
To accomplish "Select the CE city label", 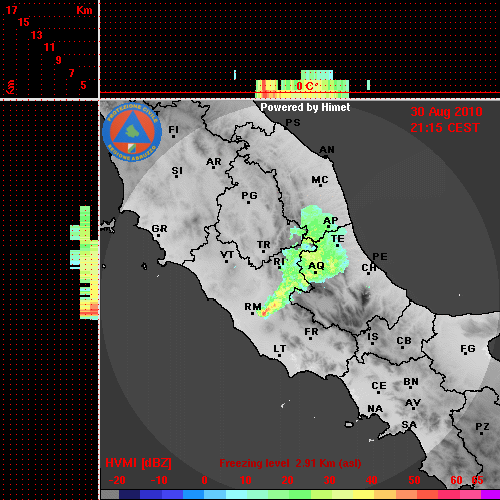I will tap(379, 386).
